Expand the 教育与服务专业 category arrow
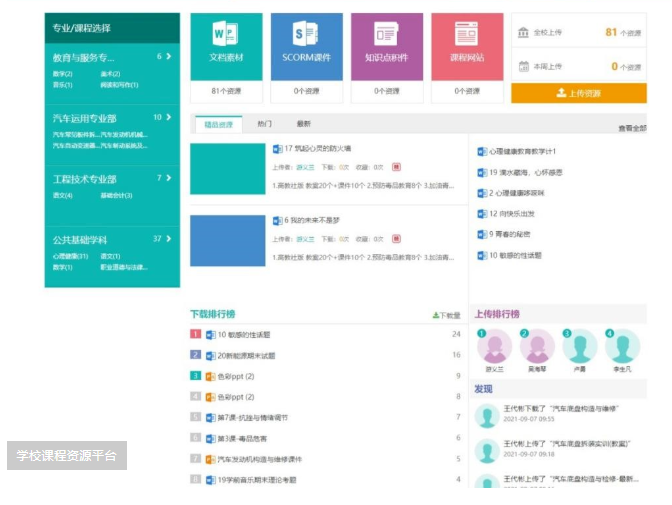 pyautogui.click(x=169, y=57)
